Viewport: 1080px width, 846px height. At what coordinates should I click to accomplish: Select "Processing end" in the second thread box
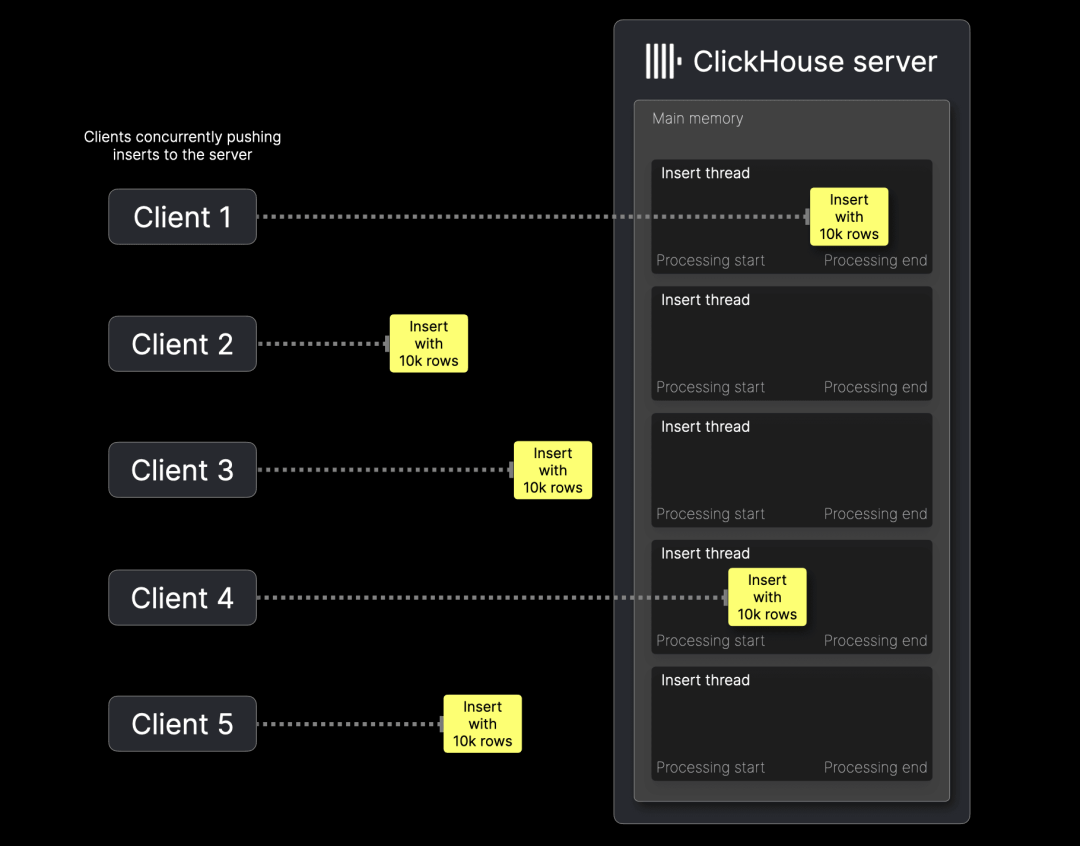[x=875, y=387]
